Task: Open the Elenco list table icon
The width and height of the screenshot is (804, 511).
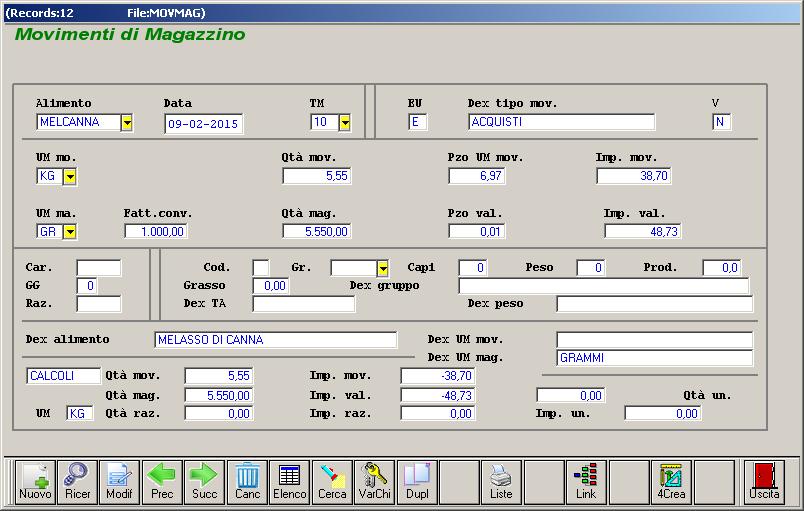Action: (x=289, y=482)
